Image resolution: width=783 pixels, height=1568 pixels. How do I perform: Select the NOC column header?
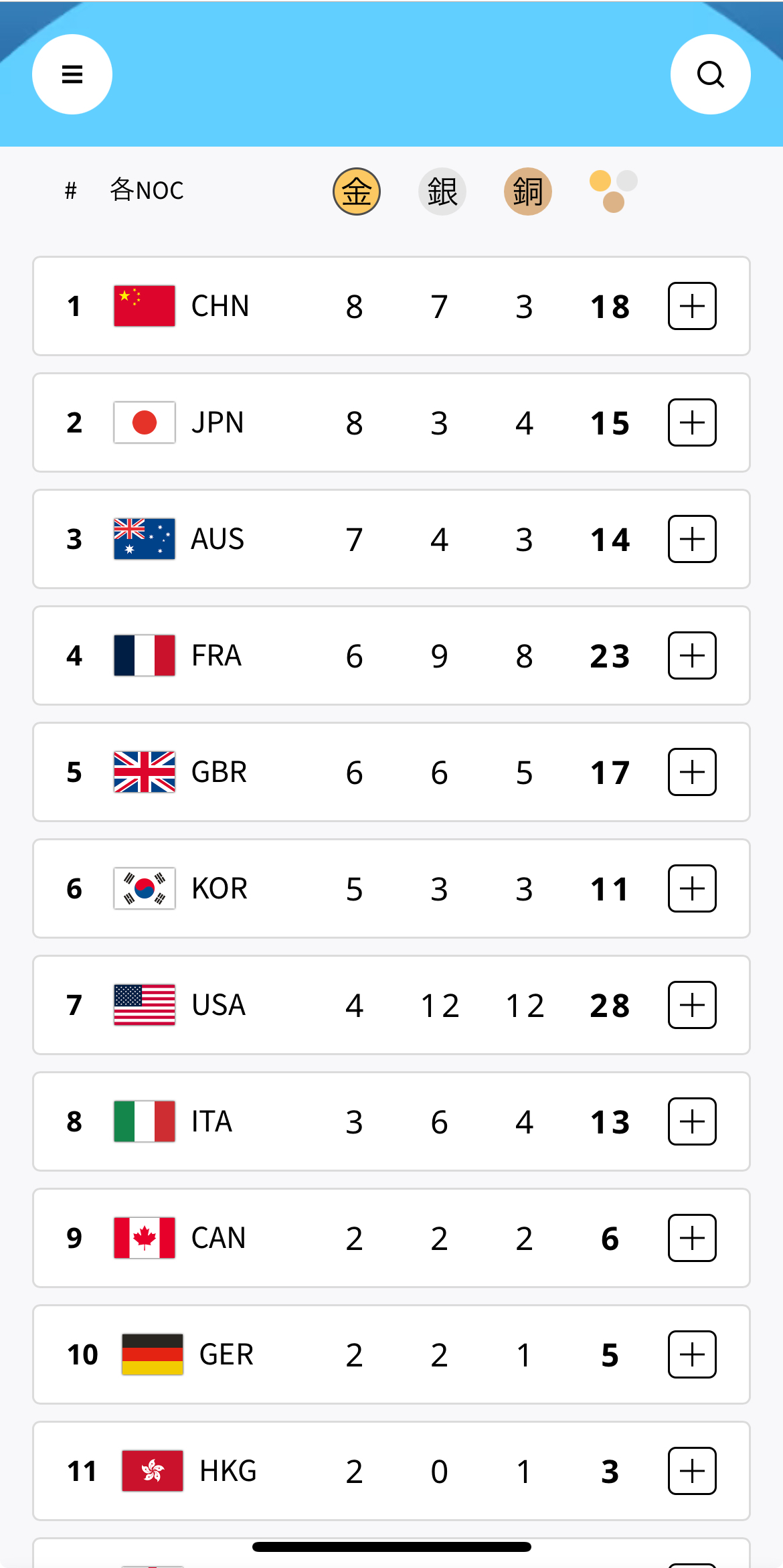pos(147,191)
